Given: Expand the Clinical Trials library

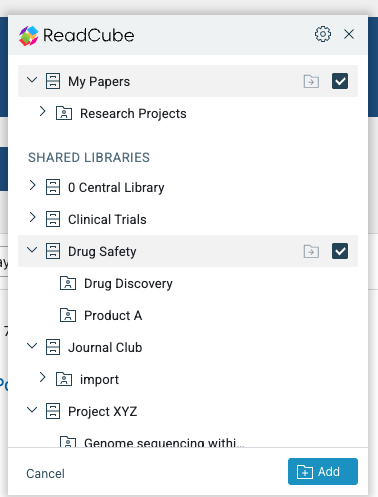Looking at the screenshot, I should 32,217.
